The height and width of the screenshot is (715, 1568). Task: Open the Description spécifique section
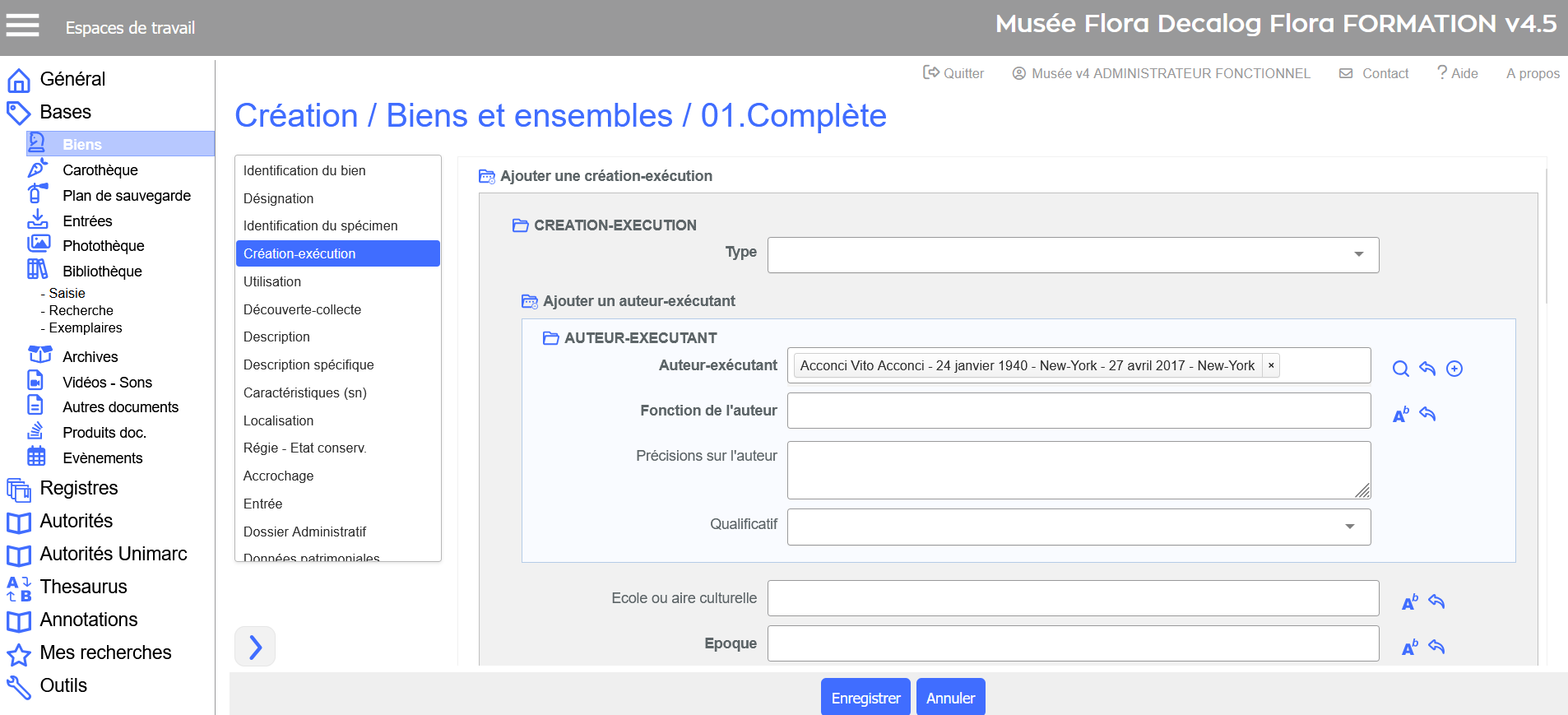point(308,364)
